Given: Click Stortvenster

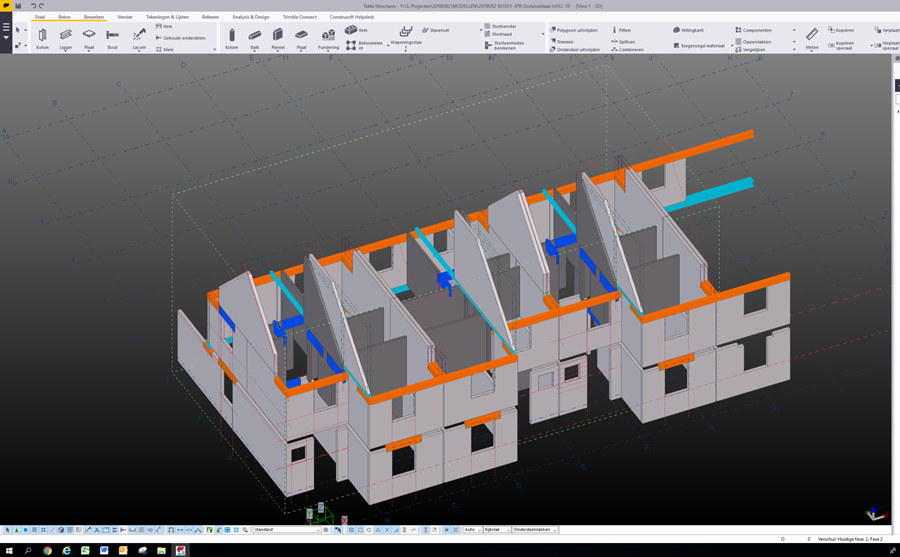Looking at the screenshot, I should point(501,26).
